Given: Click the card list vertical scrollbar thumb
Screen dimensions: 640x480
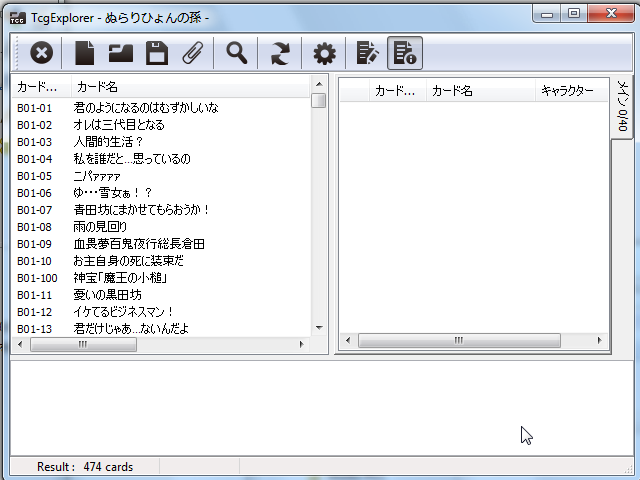Looking at the screenshot, I should [318, 100].
